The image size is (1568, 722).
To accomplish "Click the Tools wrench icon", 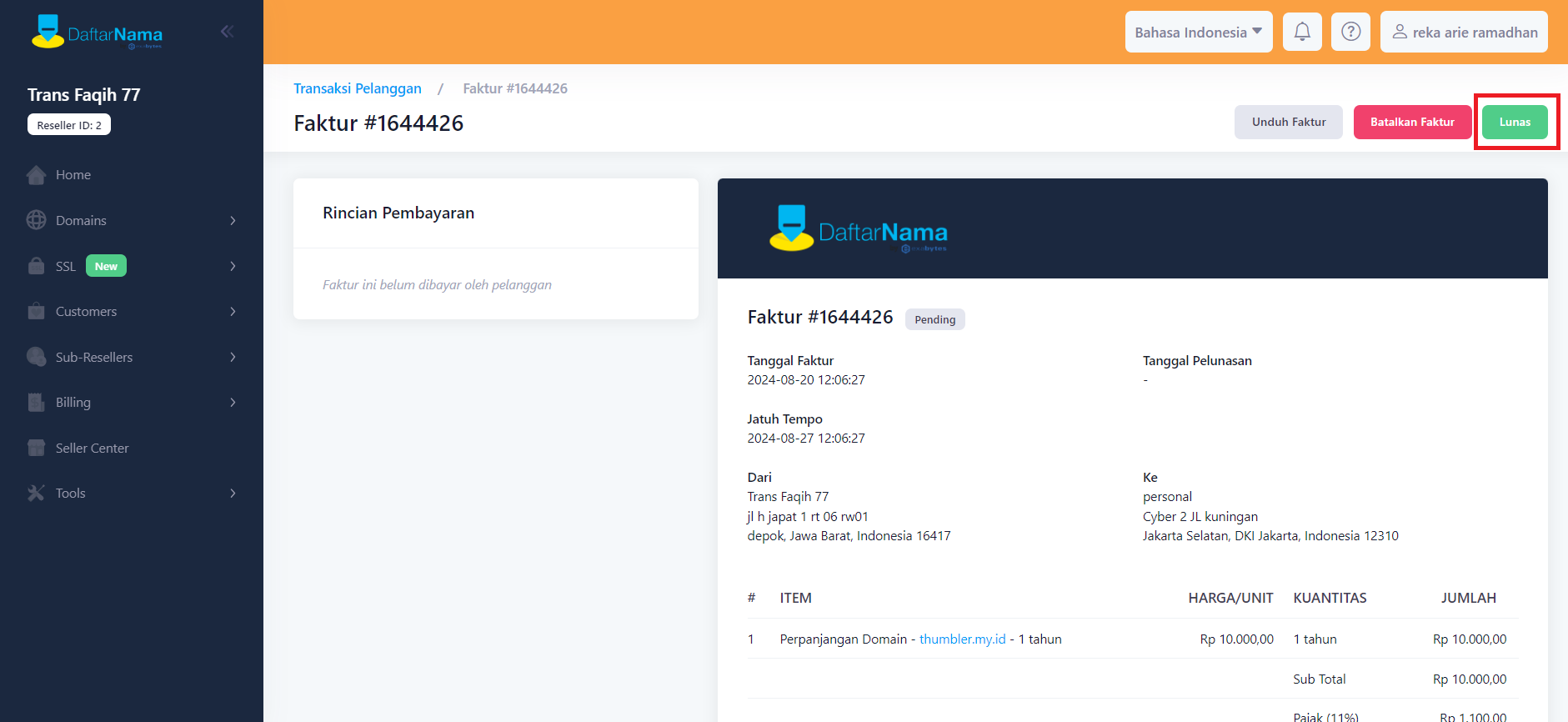I will 36,493.
